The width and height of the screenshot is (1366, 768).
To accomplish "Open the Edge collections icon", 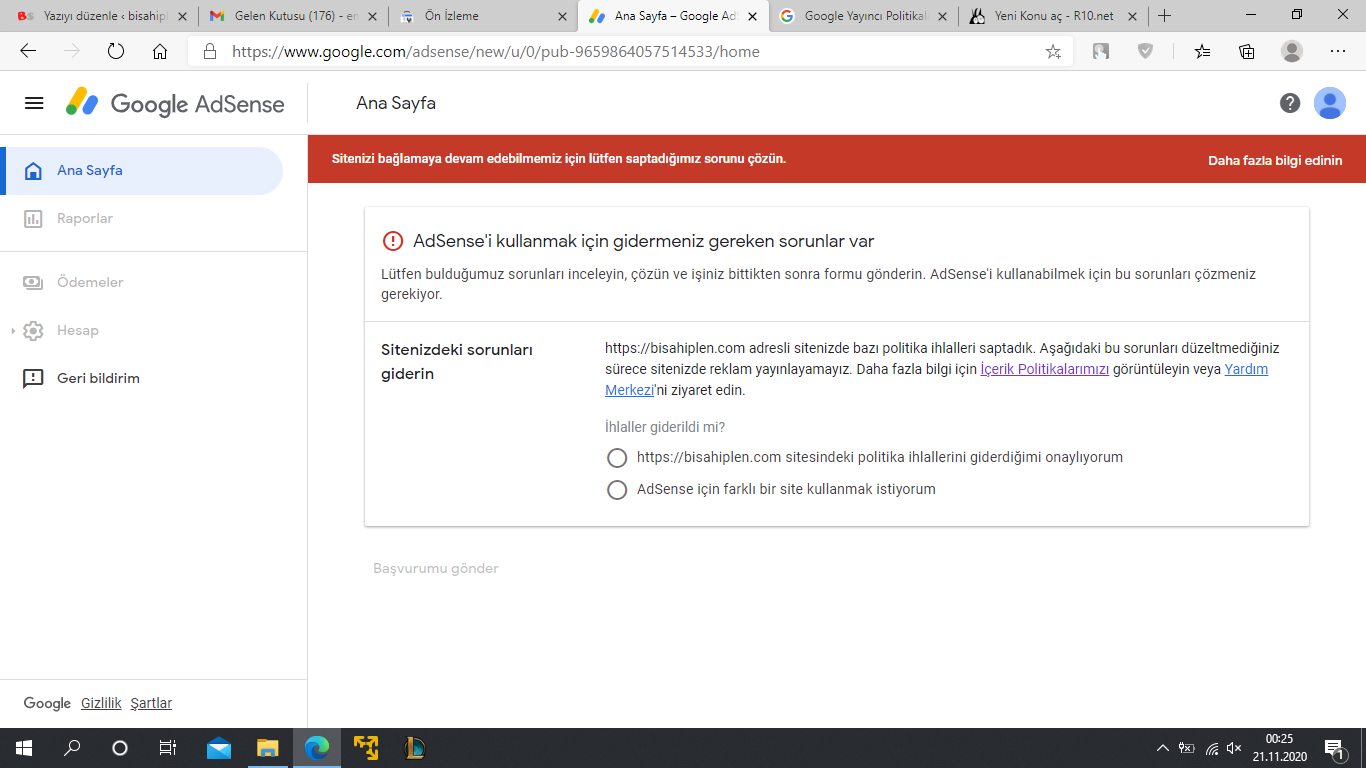I will click(x=1247, y=51).
